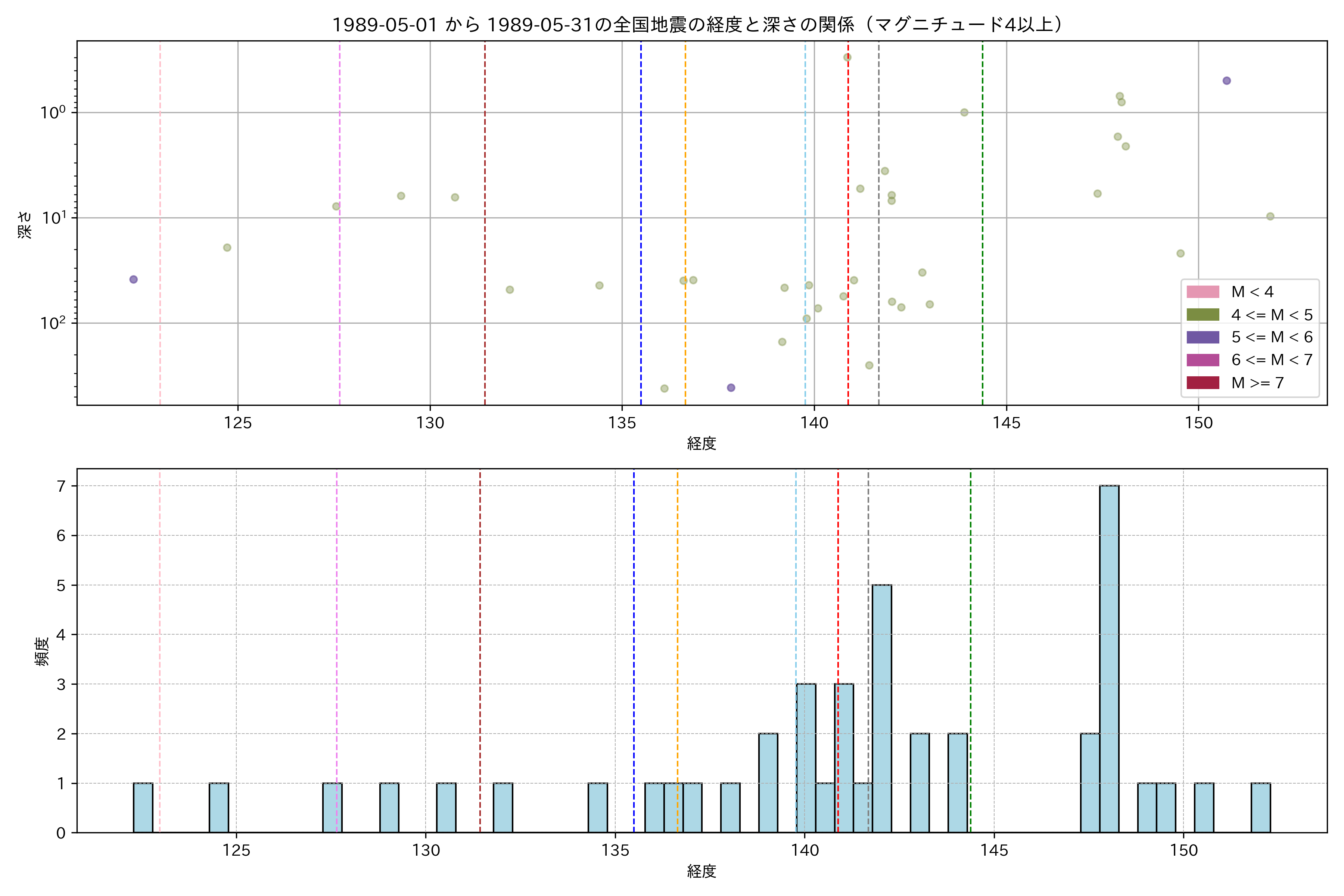Click the 頻度 y-axis label
This screenshot has width=1344, height=896.
(x=42, y=651)
